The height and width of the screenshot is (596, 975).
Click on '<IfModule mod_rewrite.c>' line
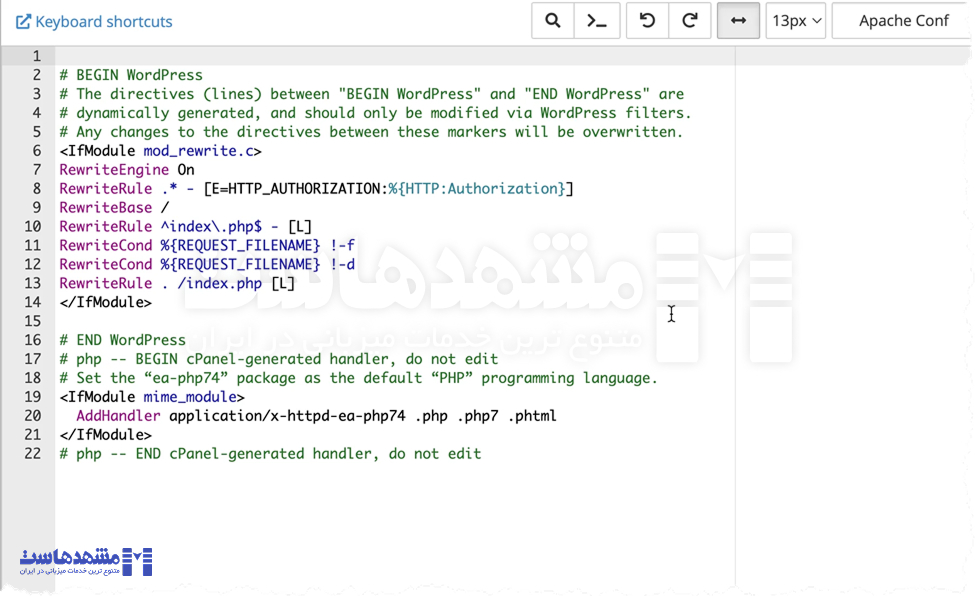(160, 151)
